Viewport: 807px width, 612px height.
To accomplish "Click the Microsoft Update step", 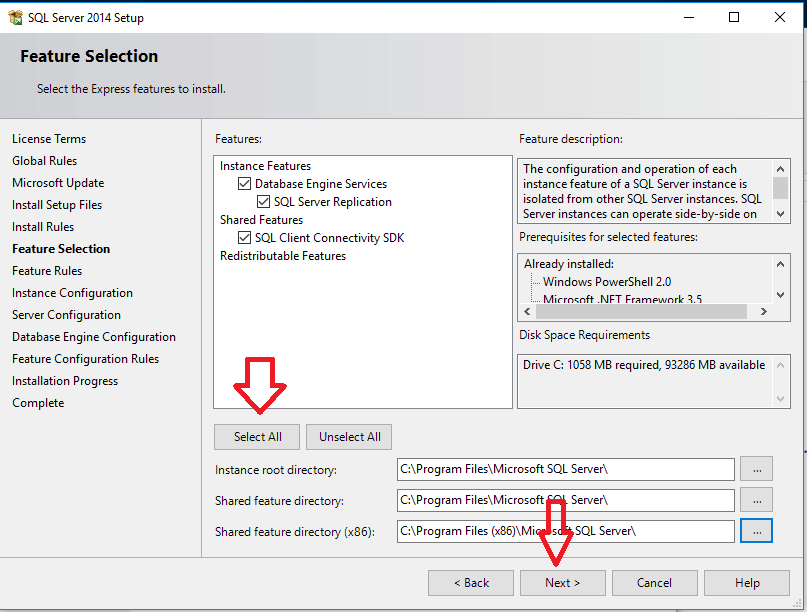I will pos(58,183).
